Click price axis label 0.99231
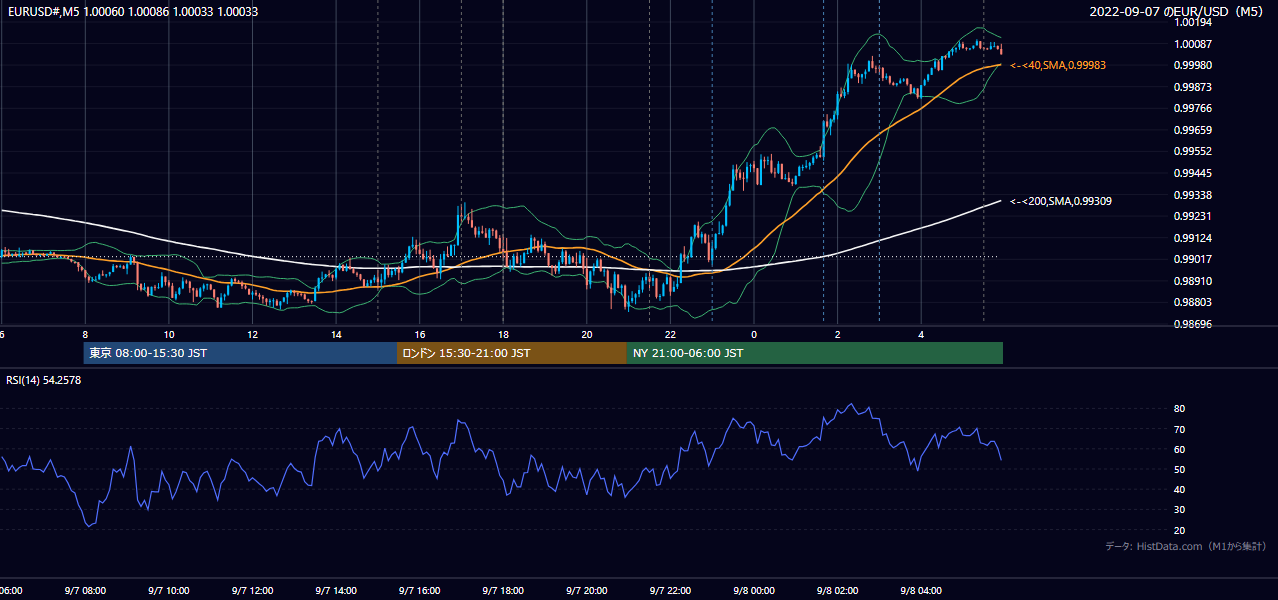 [x=1193, y=216]
